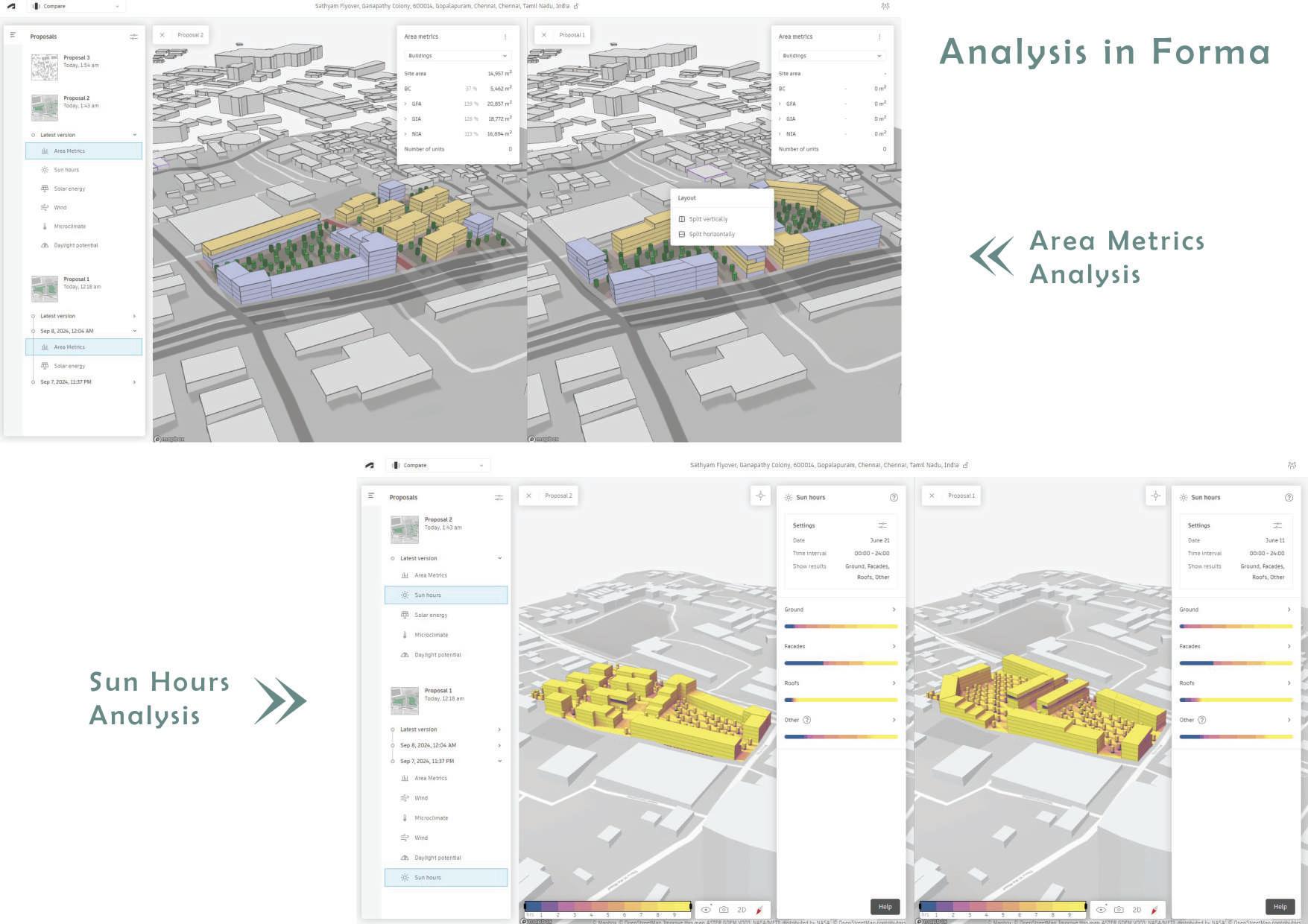The height and width of the screenshot is (924, 1308).
Task: Open Buildings dropdown in Proposal 1 Area metrics
Action: tap(832, 56)
